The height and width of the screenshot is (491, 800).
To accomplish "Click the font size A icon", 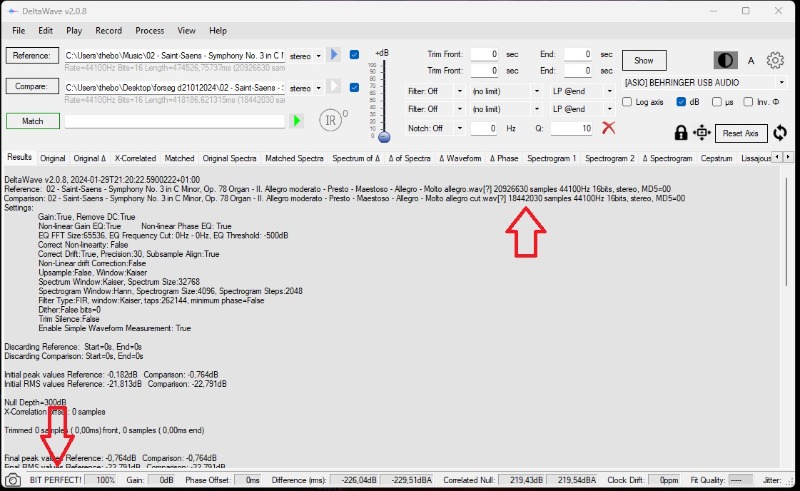I will tap(751, 61).
